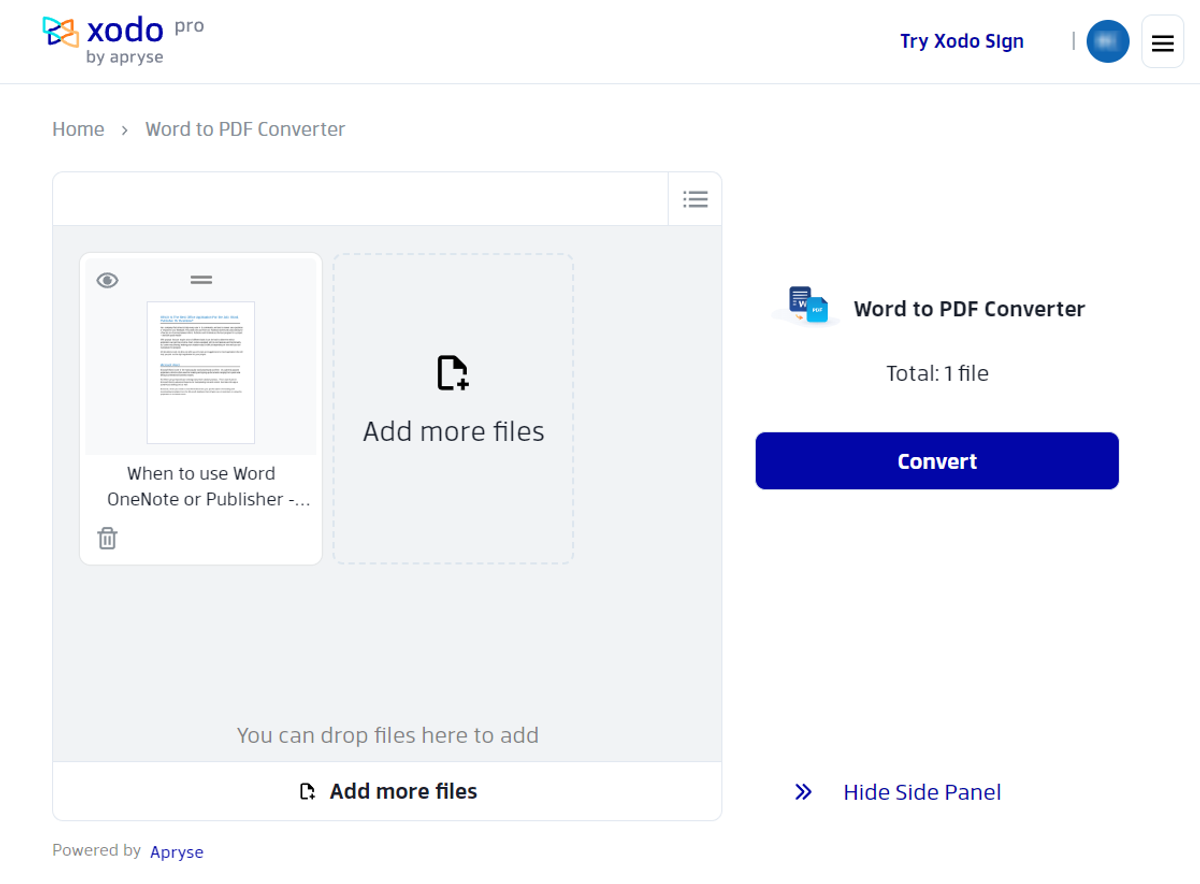Open the Try Xodo Sign link
Image resolution: width=1200 pixels, height=884 pixels.
coord(961,41)
